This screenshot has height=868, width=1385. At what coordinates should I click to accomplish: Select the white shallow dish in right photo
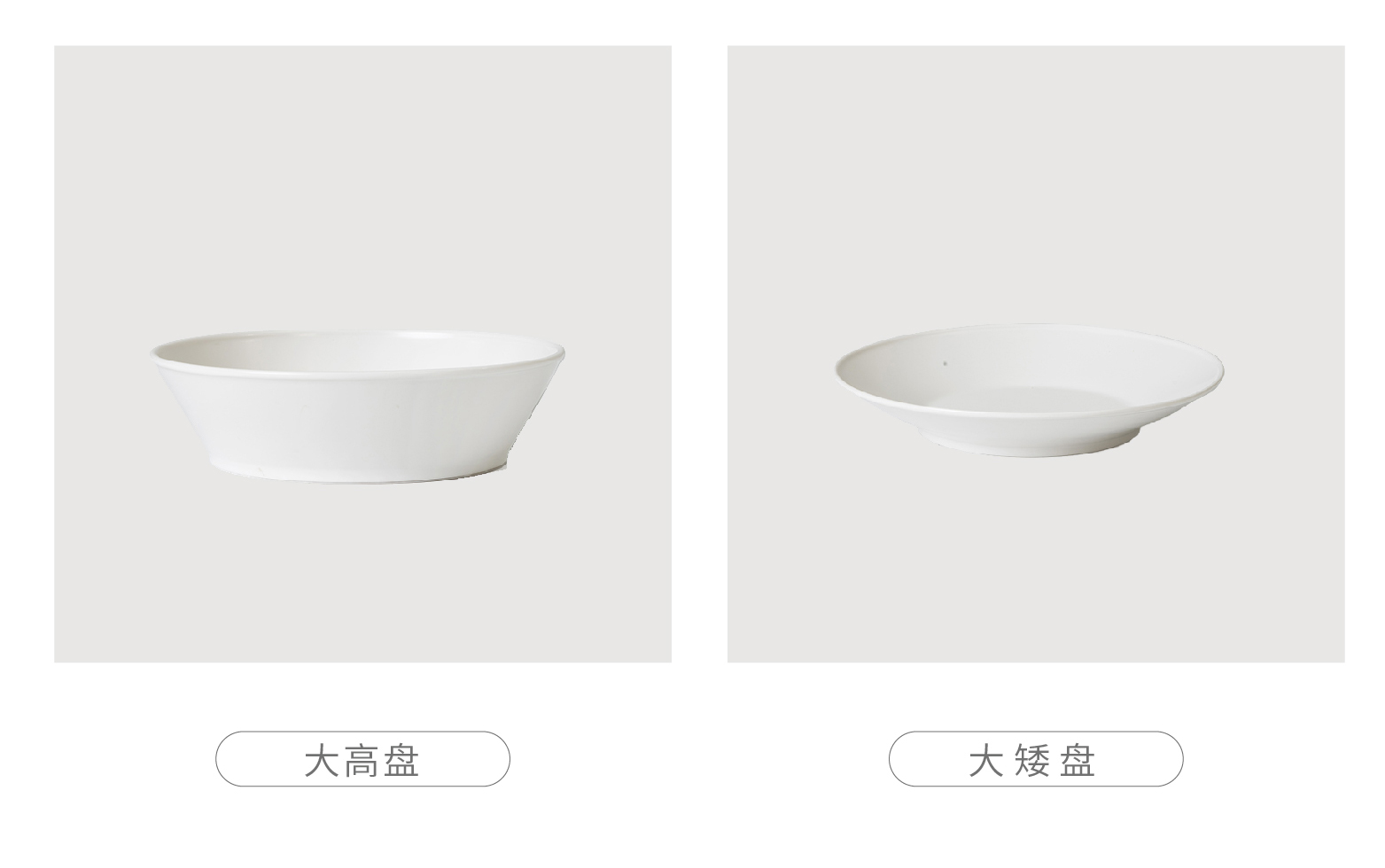point(1029,391)
